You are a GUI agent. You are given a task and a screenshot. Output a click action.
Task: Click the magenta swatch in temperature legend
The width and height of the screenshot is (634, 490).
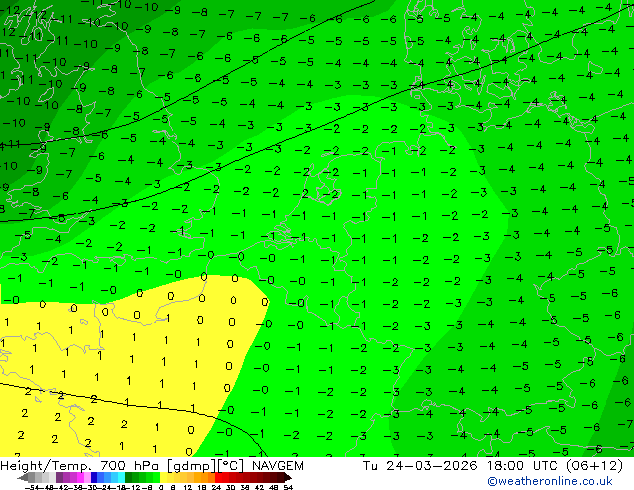coord(80,477)
